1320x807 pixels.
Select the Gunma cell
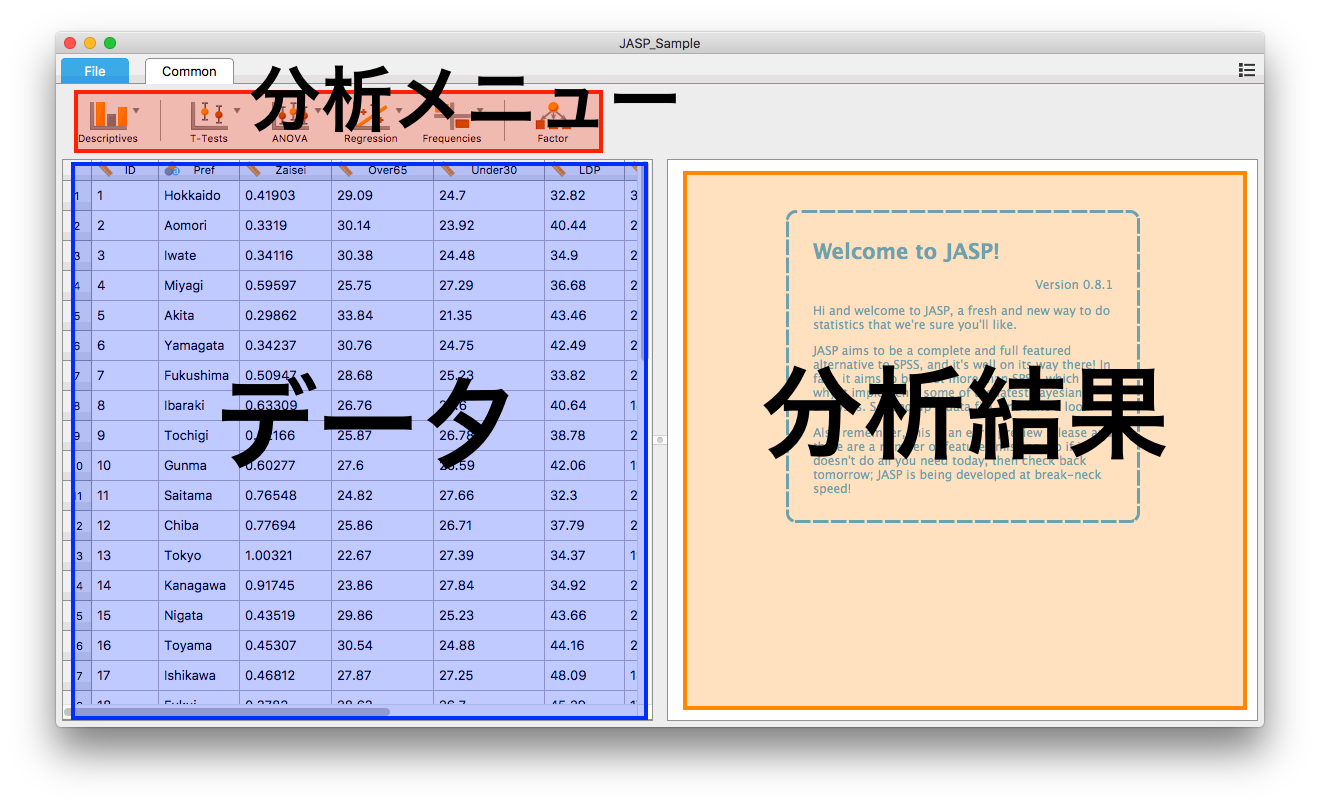click(199, 465)
